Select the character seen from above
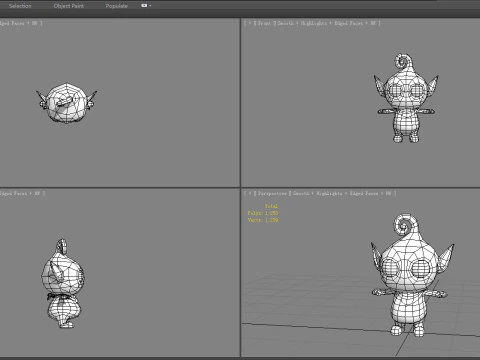The height and width of the screenshot is (360, 480). pos(66,102)
